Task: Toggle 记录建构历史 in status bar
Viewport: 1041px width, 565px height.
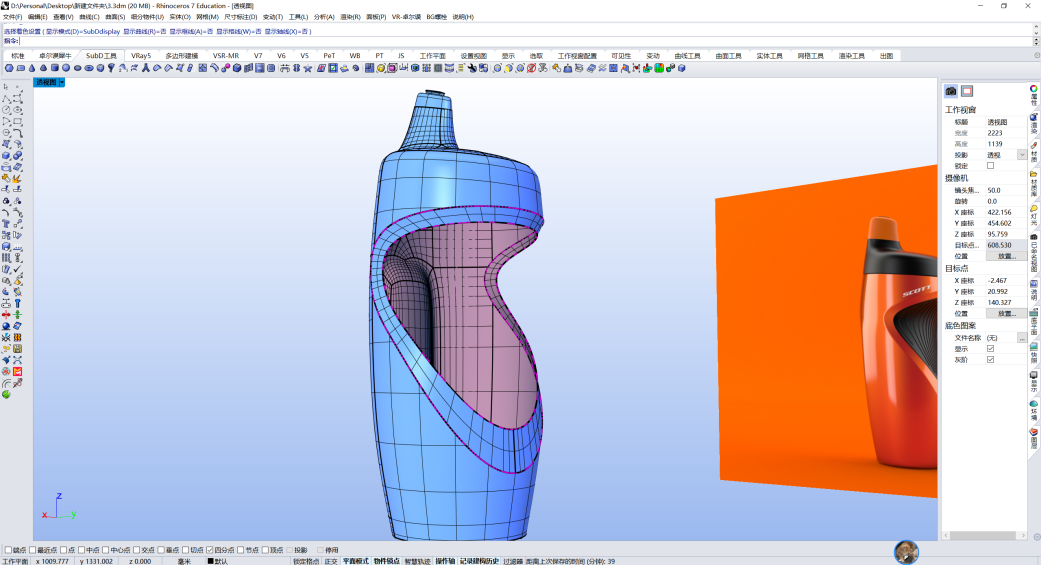Action: (x=479, y=561)
